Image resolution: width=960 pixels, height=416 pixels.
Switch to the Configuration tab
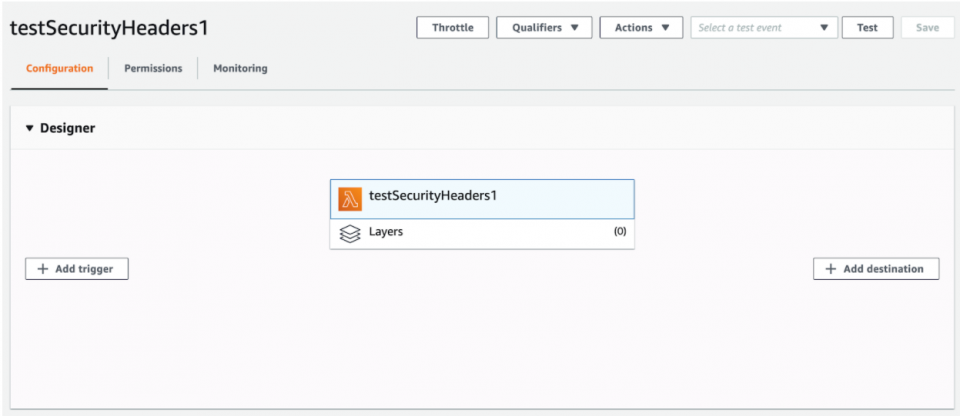pyautogui.click(x=60, y=69)
